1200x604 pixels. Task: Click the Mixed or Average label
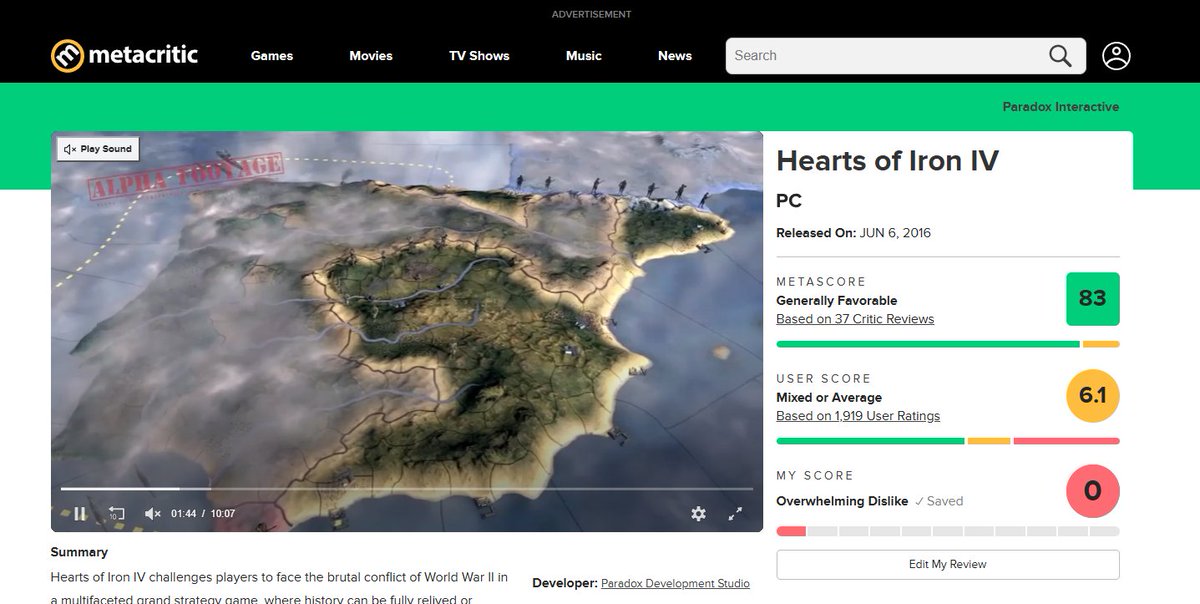[829, 397]
